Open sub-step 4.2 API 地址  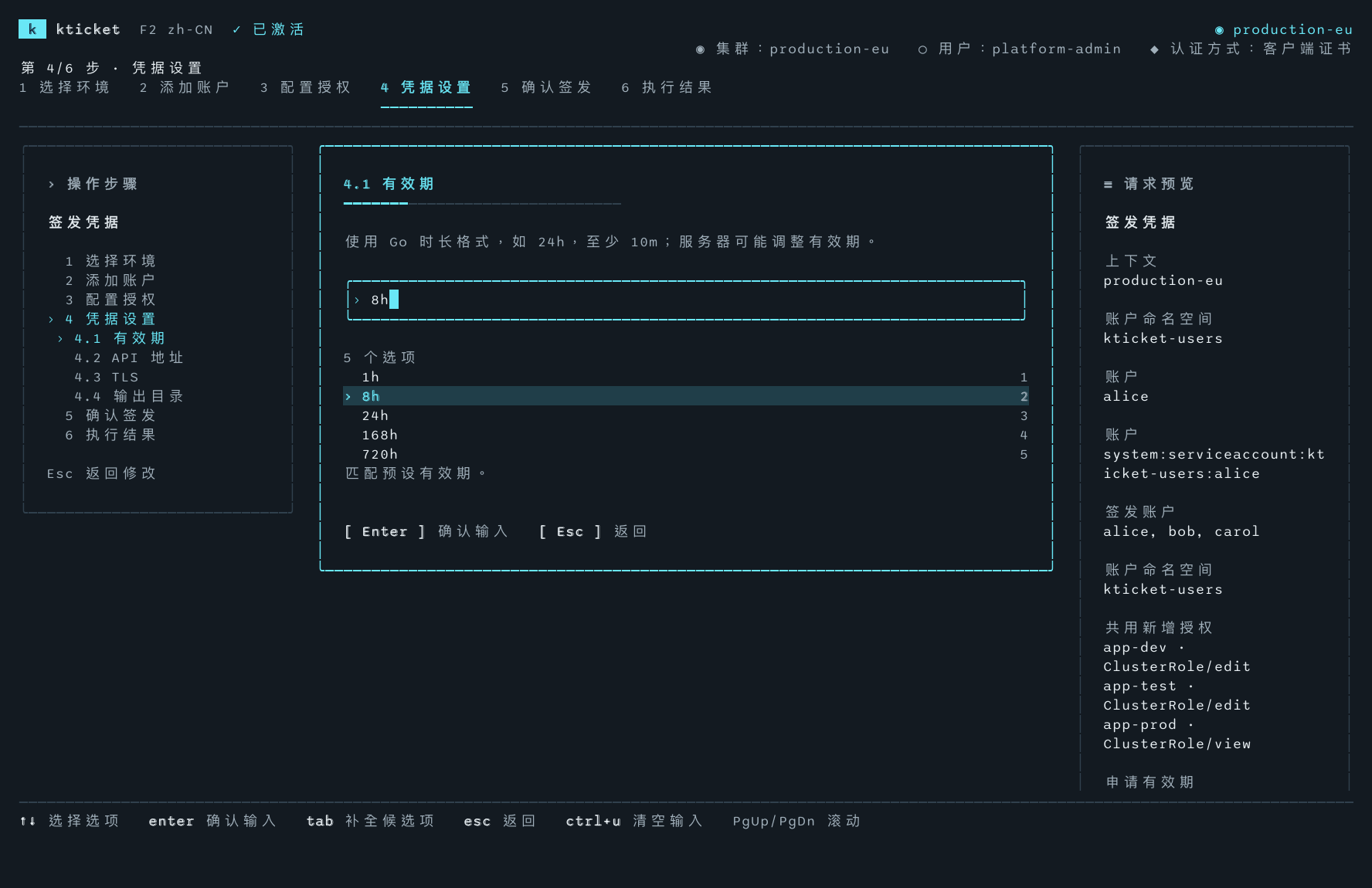click(129, 358)
